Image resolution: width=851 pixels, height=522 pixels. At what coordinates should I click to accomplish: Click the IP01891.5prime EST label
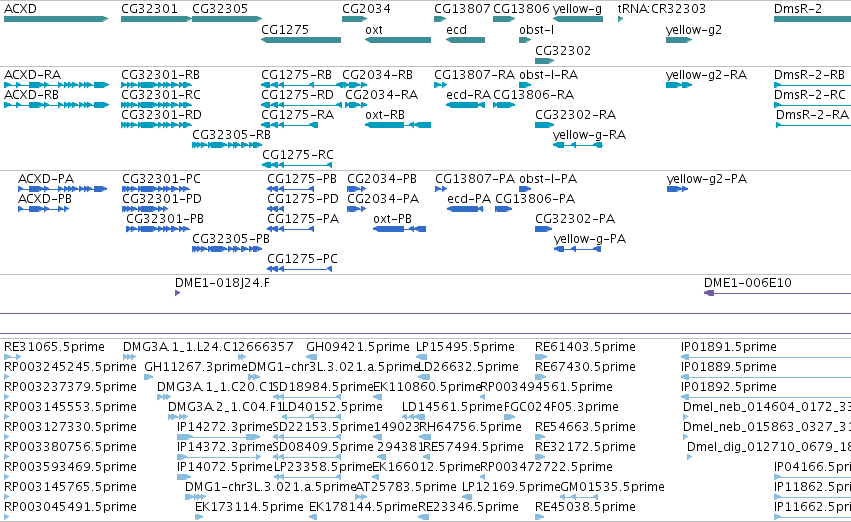coord(729,347)
